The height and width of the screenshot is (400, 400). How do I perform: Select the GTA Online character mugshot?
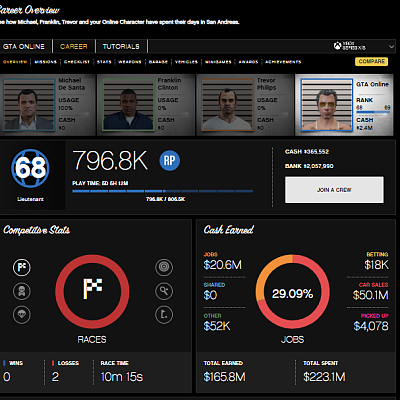tap(327, 105)
